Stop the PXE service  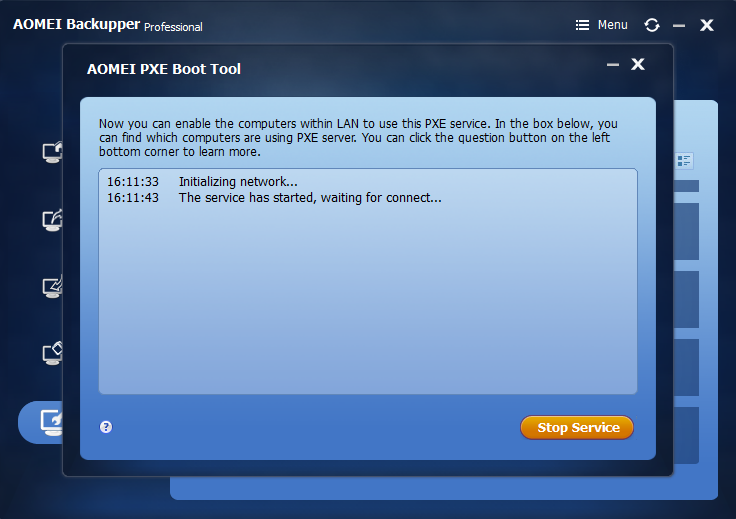click(x=577, y=427)
